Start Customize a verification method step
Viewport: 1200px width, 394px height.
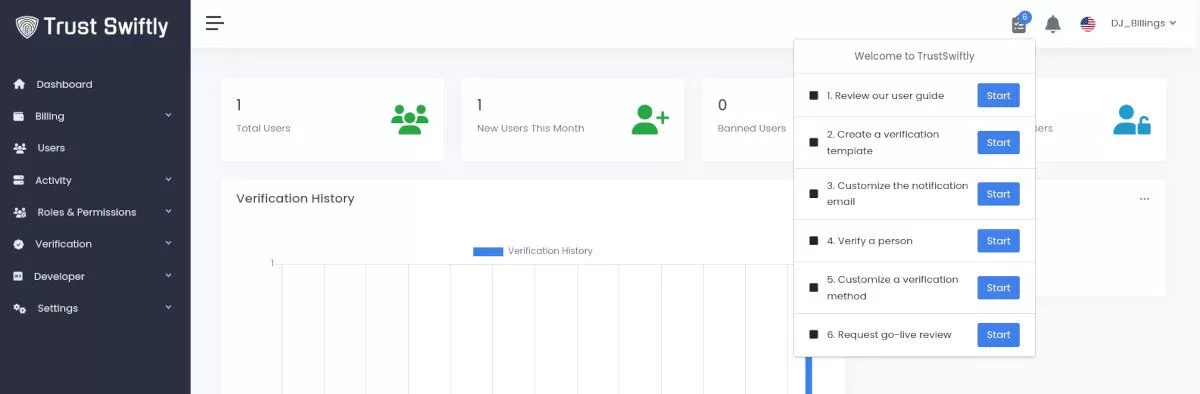998,287
